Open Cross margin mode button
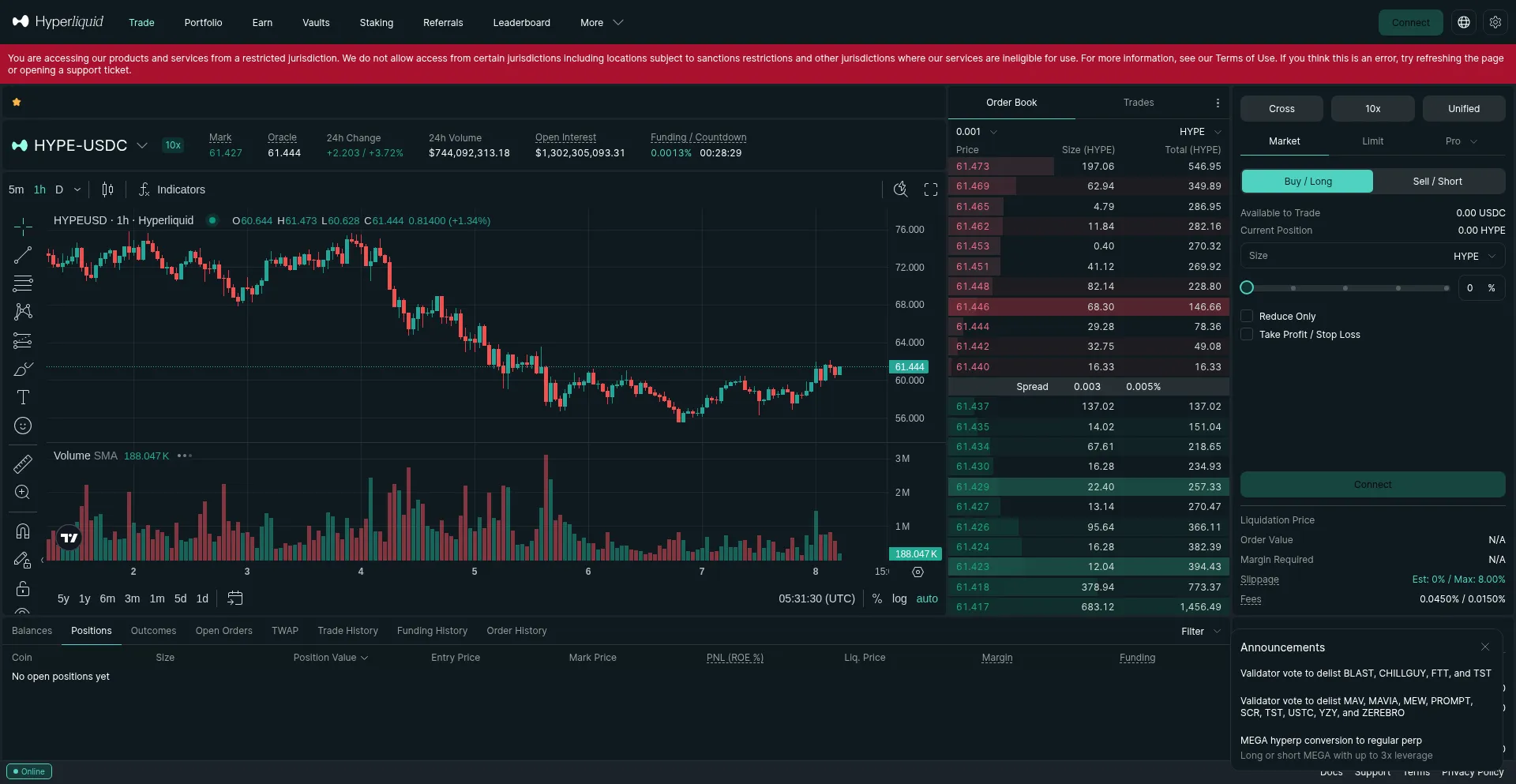 (1281, 109)
